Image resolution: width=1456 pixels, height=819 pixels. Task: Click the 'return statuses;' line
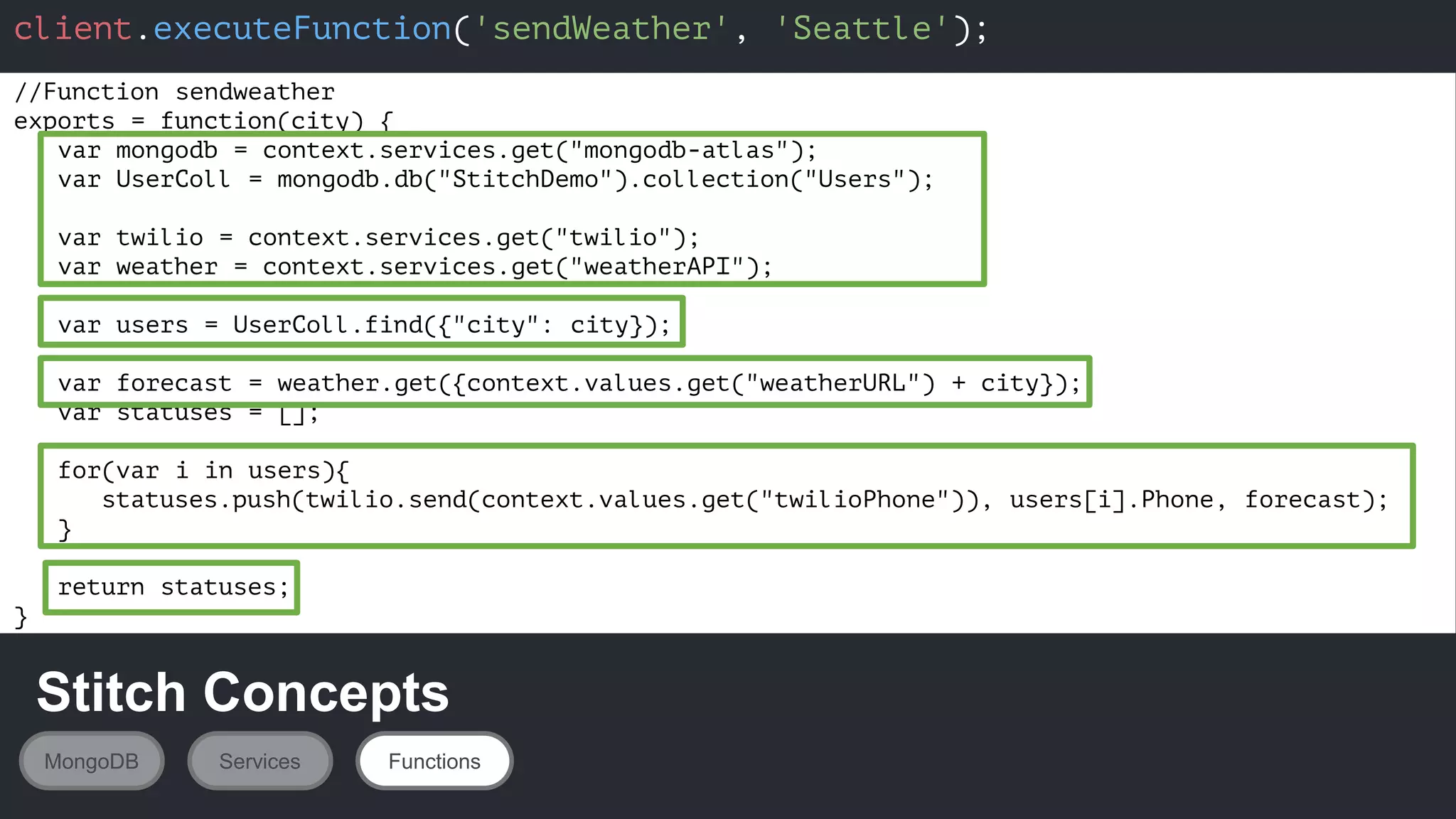coord(173,588)
